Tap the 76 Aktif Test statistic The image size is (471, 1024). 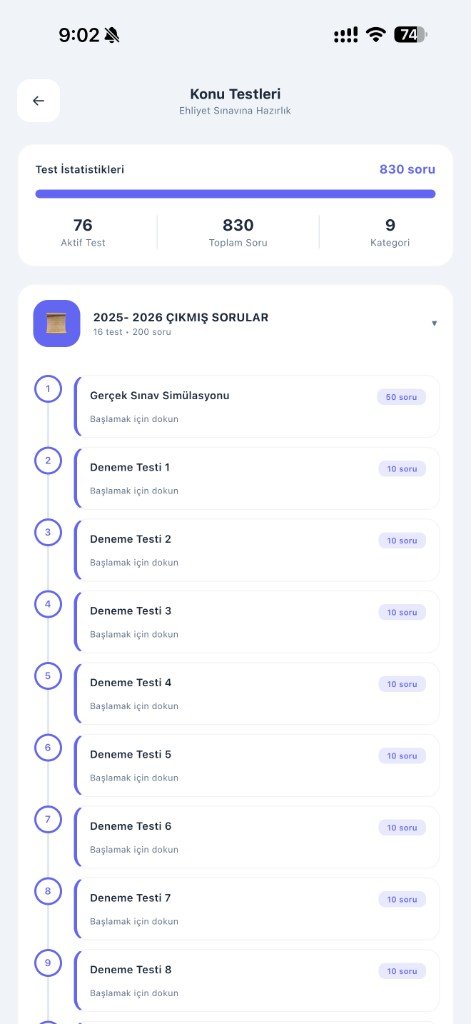point(83,232)
